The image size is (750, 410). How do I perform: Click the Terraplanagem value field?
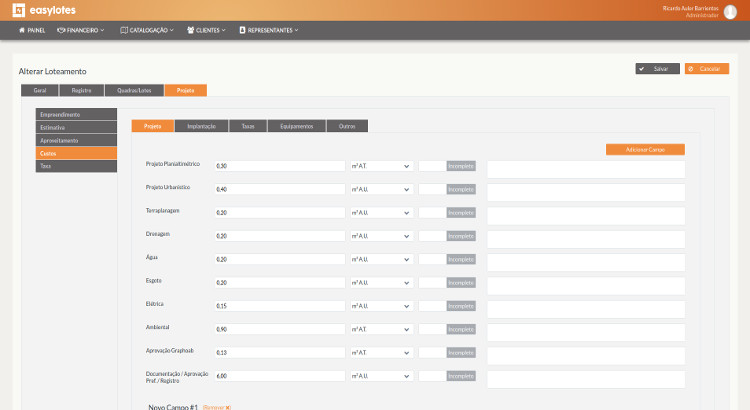coord(280,212)
